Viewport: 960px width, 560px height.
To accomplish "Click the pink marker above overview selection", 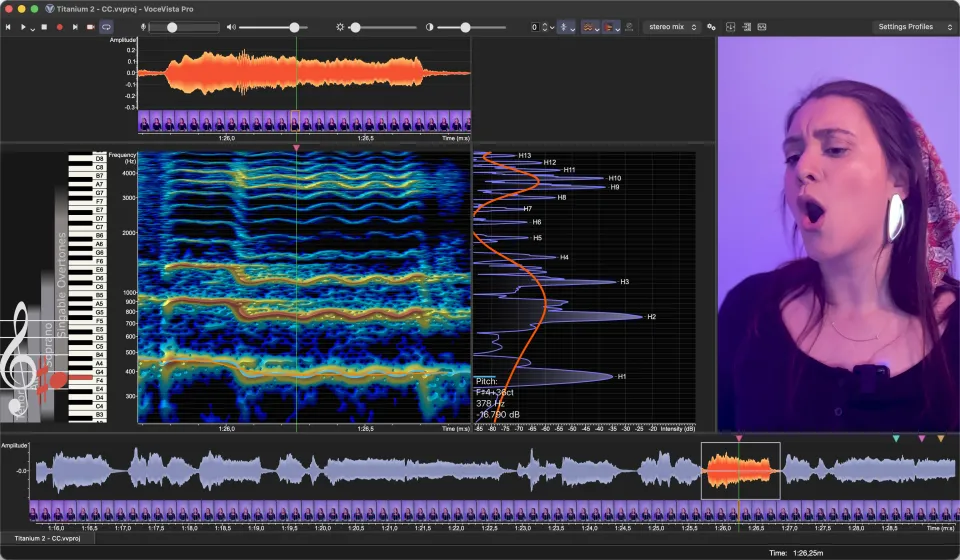I will click(739, 438).
